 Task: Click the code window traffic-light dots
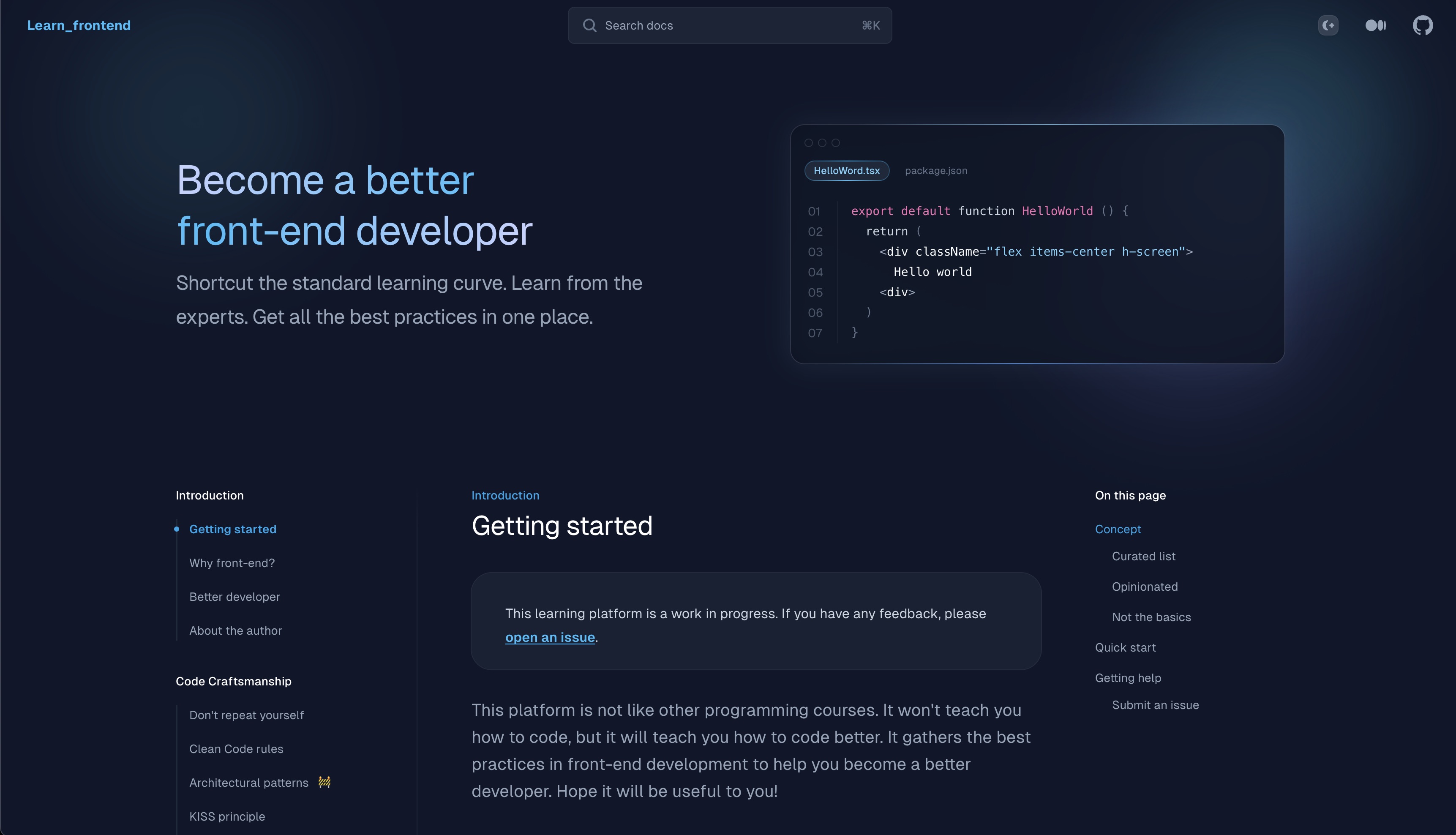(822, 143)
